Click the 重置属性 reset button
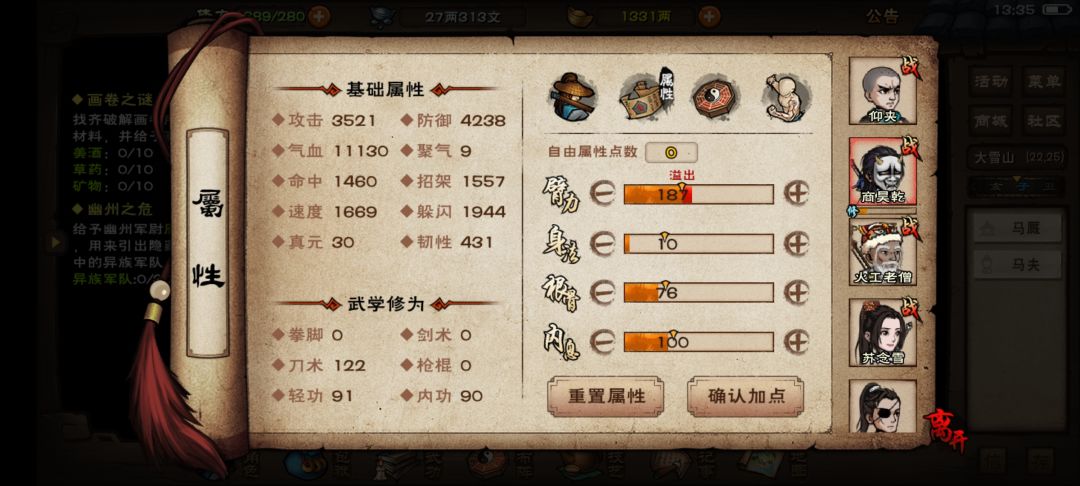Image resolution: width=1080 pixels, height=486 pixels. [605, 397]
